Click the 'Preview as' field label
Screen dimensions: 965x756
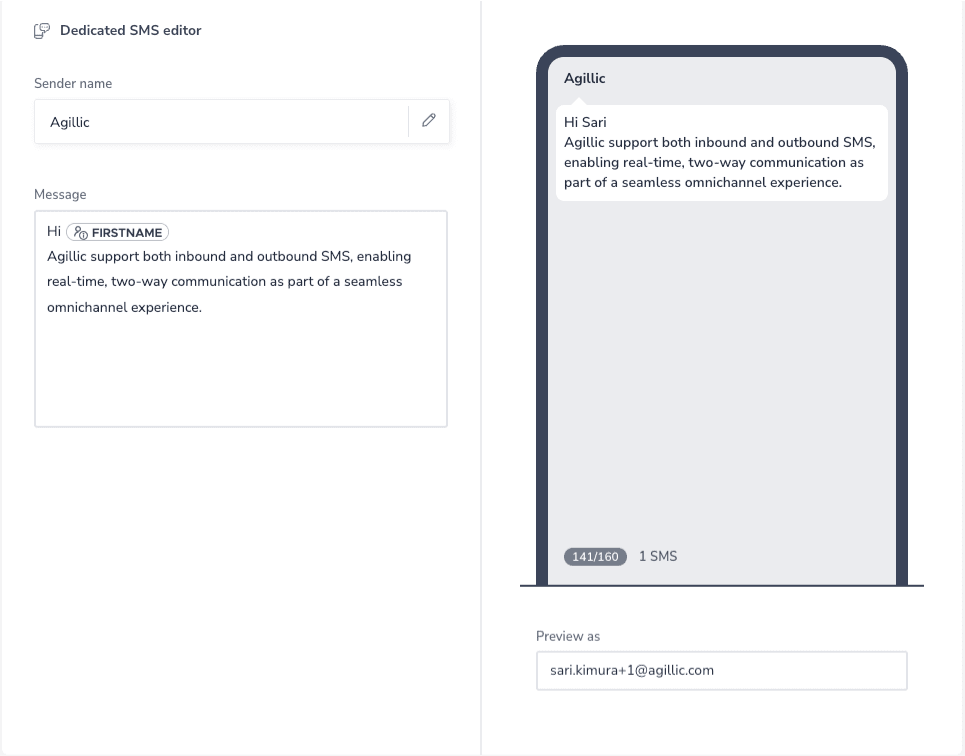566,636
